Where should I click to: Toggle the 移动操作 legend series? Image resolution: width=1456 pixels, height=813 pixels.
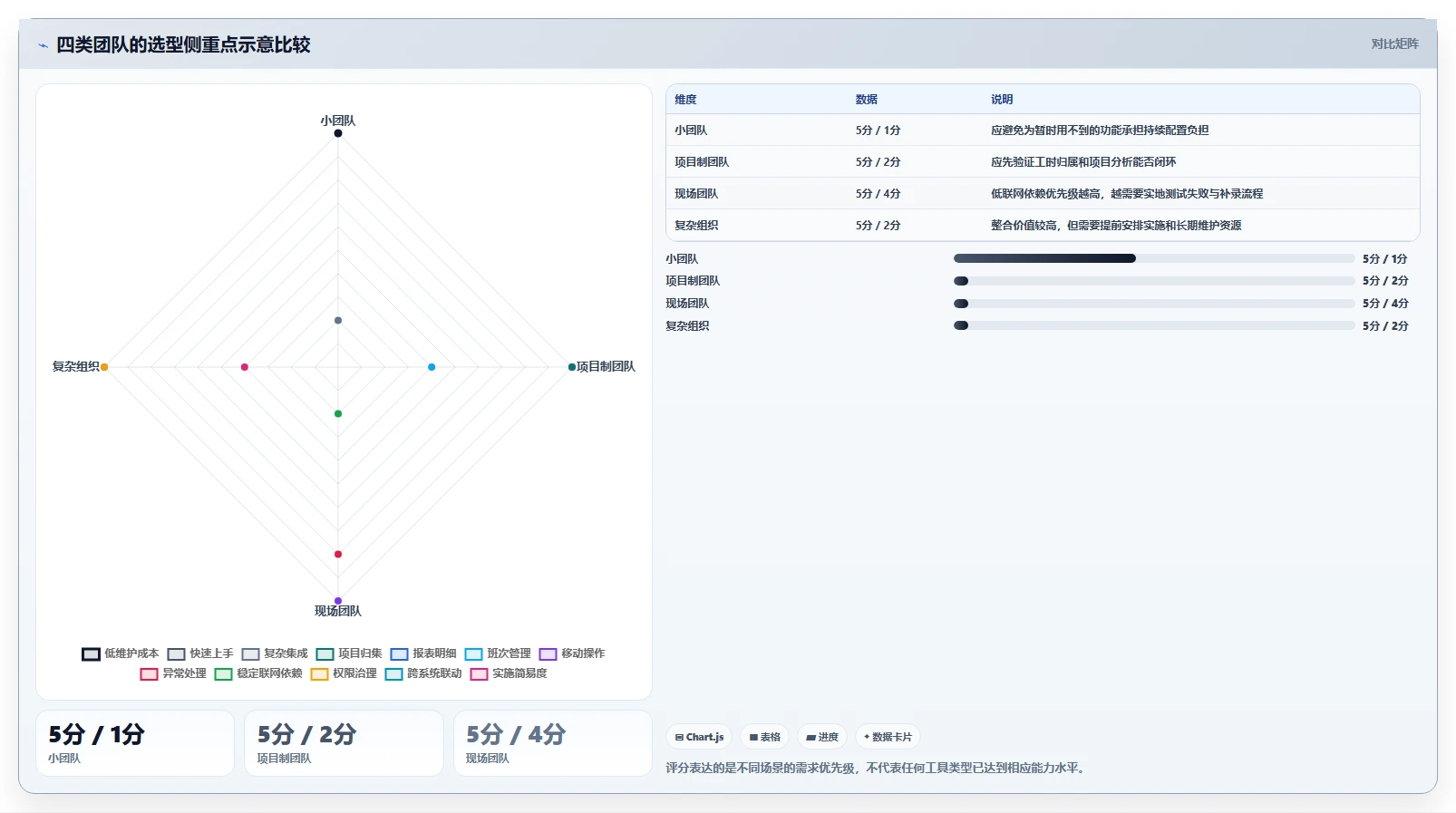[572, 653]
